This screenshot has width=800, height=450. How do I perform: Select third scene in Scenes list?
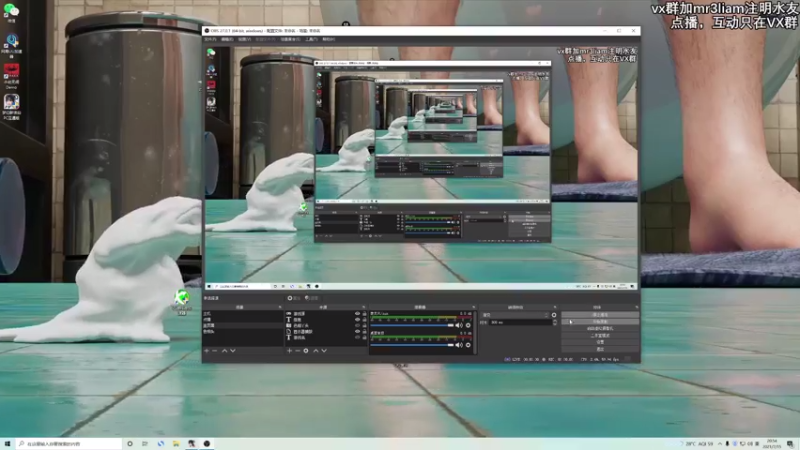242,326
